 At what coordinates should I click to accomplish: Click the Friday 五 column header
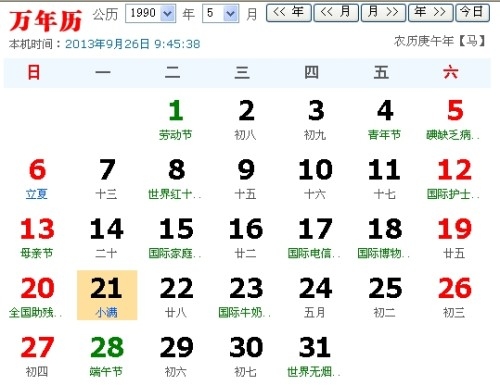pos(381,72)
